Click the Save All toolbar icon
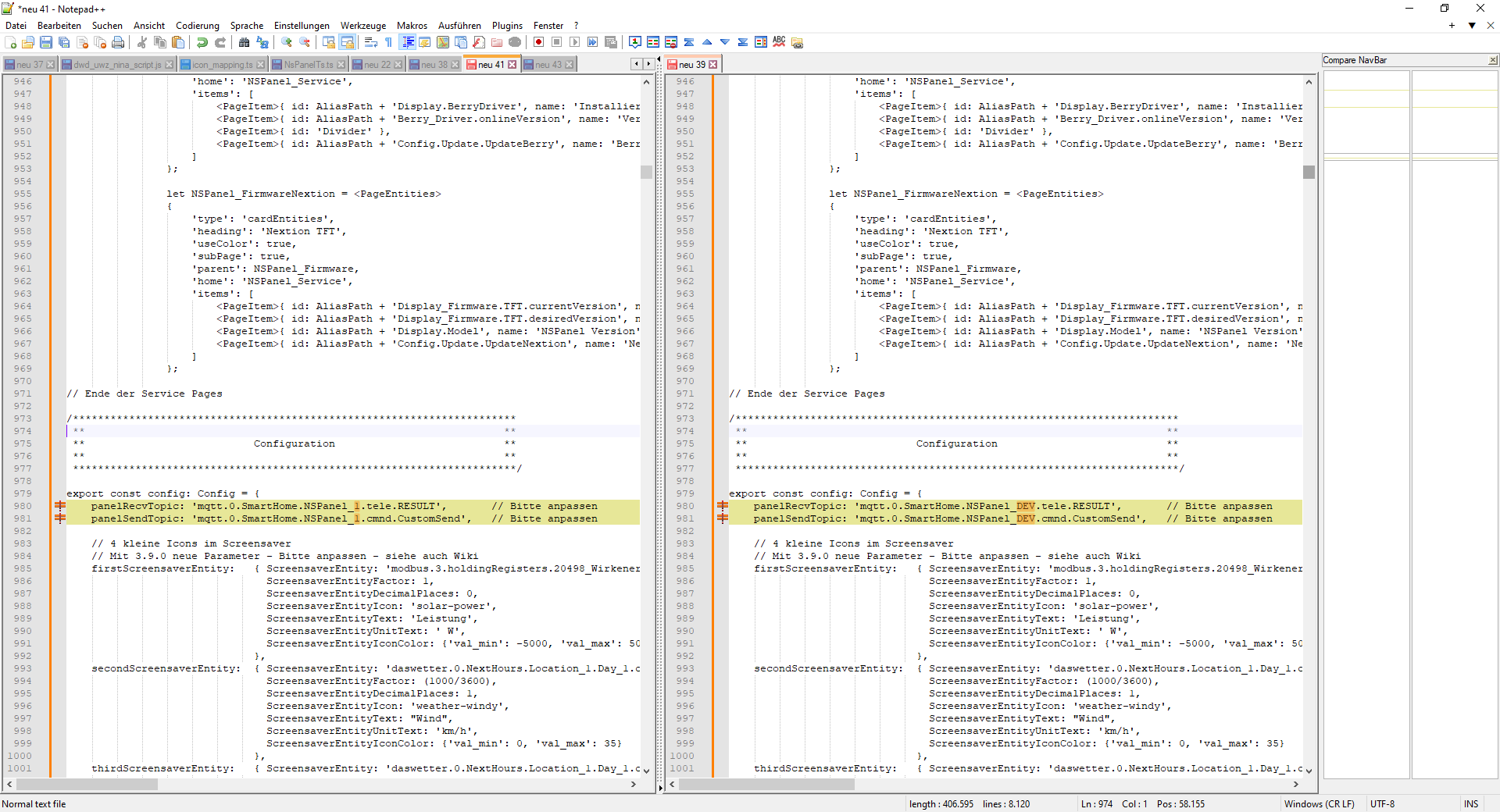 click(x=64, y=42)
